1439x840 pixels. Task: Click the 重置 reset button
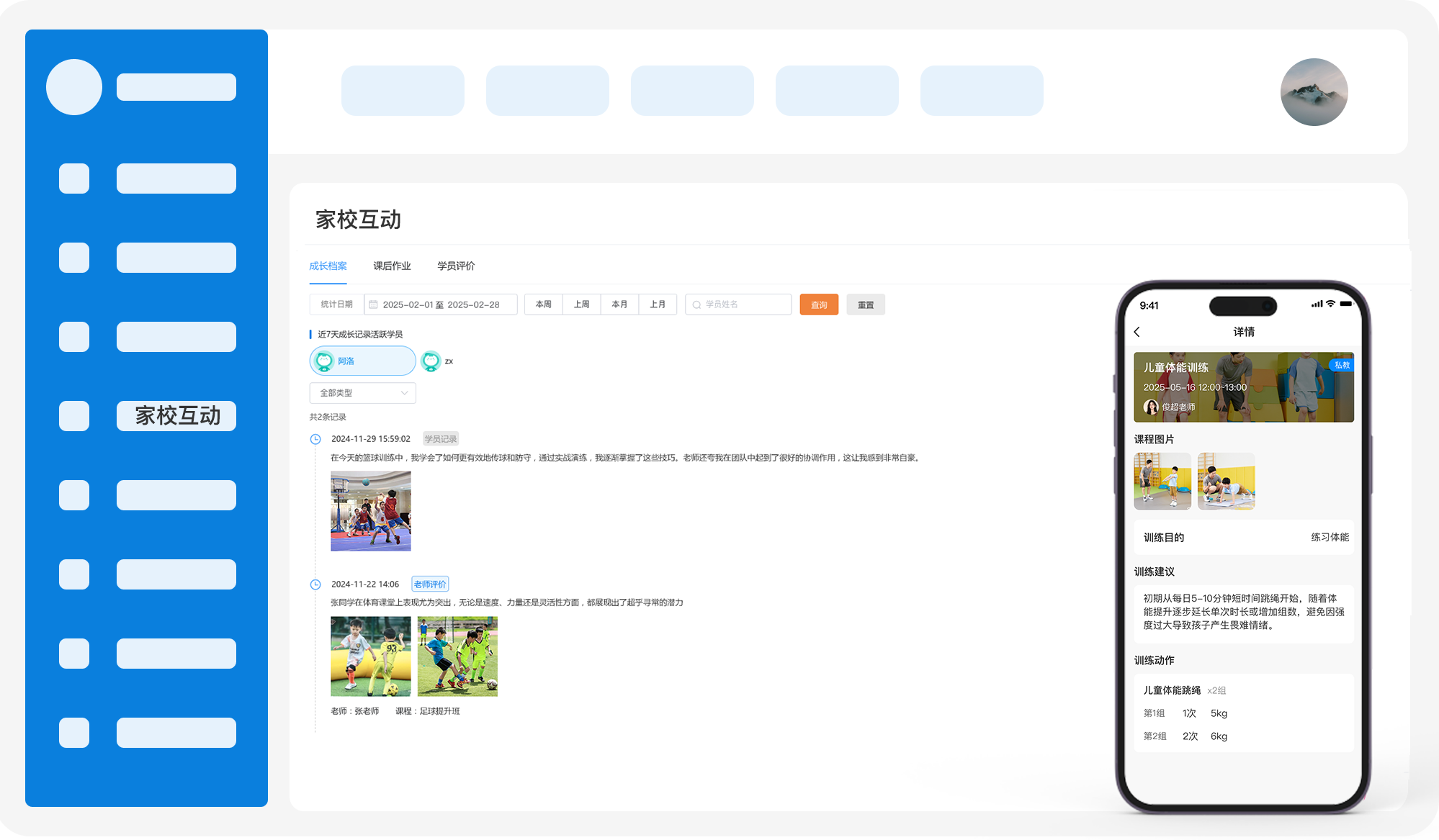tap(866, 304)
